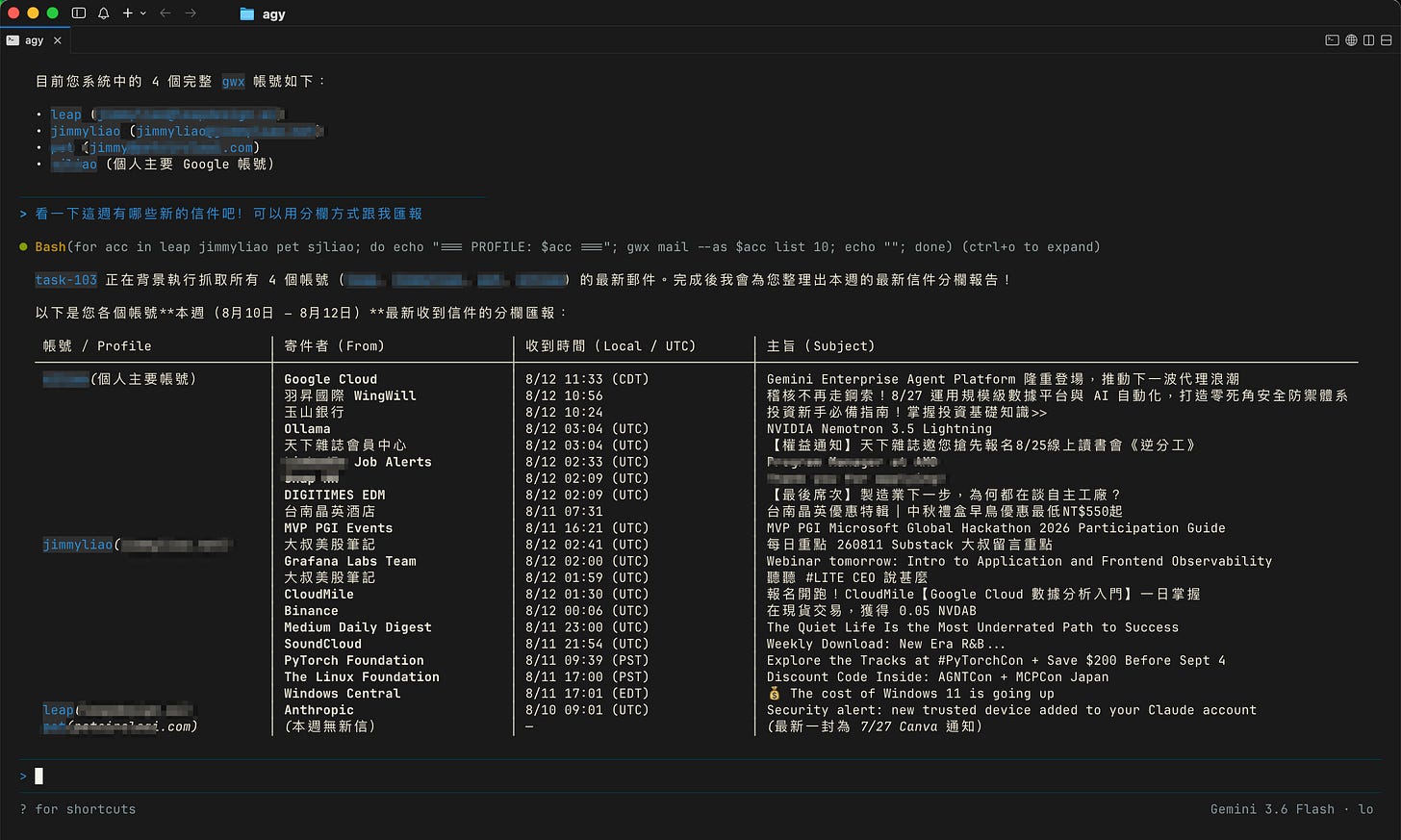This screenshot has height=840, width=1401.
Task: Click the PyTorch Foundation sender
Action: click(x=354, y=660)
